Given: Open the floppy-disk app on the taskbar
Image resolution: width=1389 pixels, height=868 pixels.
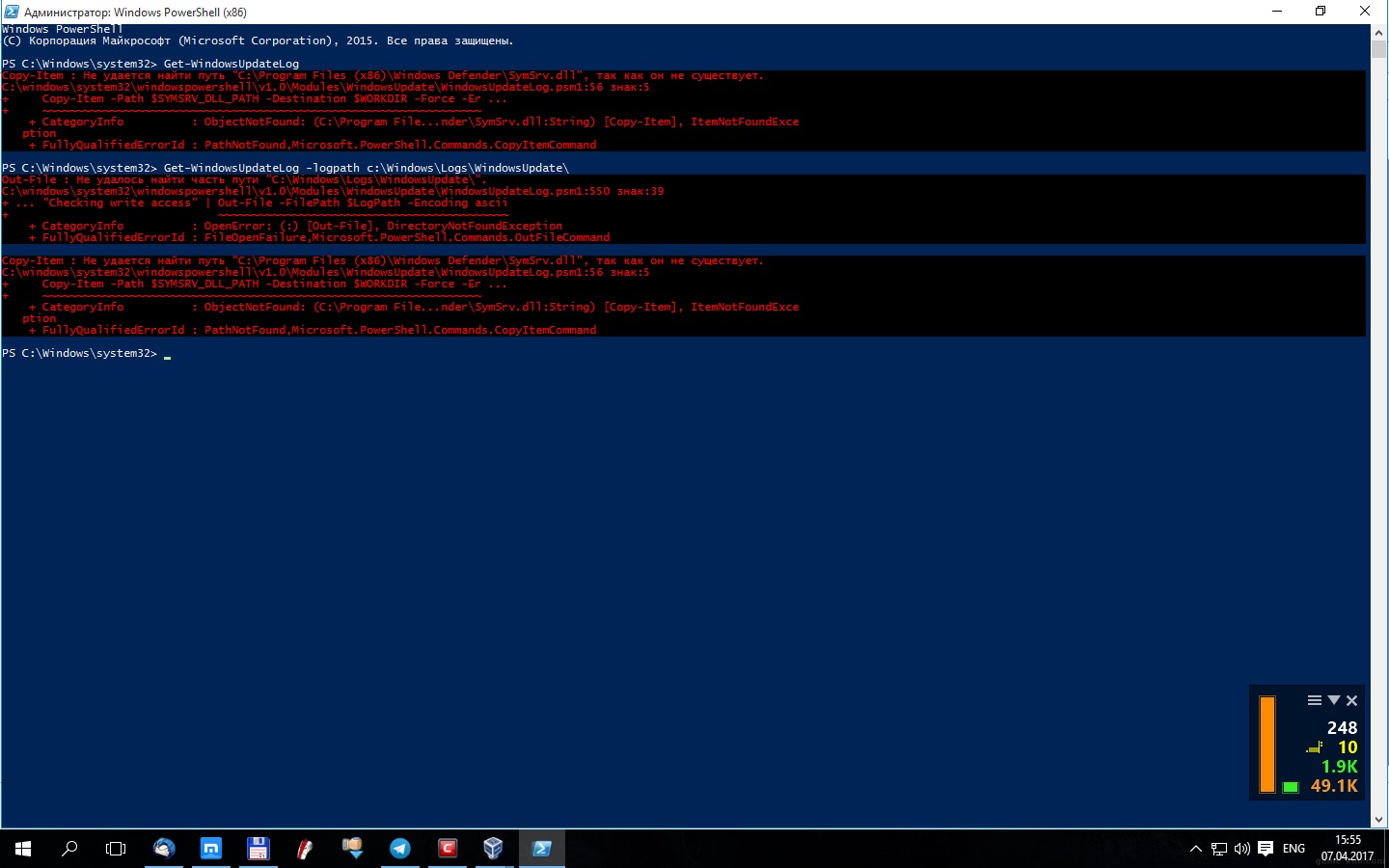Looking at the screenshot, I should tap(258, 849).
